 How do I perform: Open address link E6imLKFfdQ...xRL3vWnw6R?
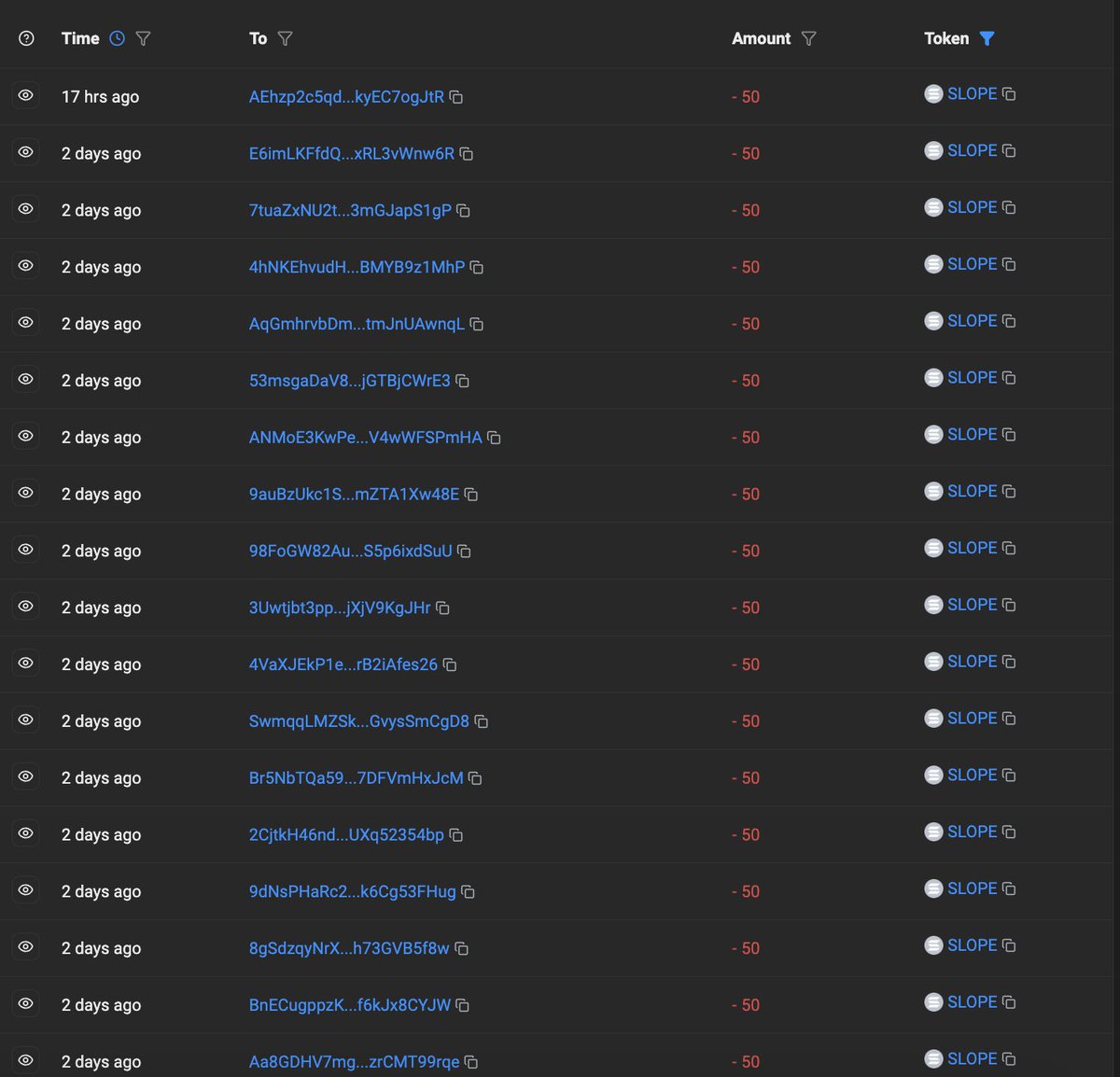click(352, 154)
